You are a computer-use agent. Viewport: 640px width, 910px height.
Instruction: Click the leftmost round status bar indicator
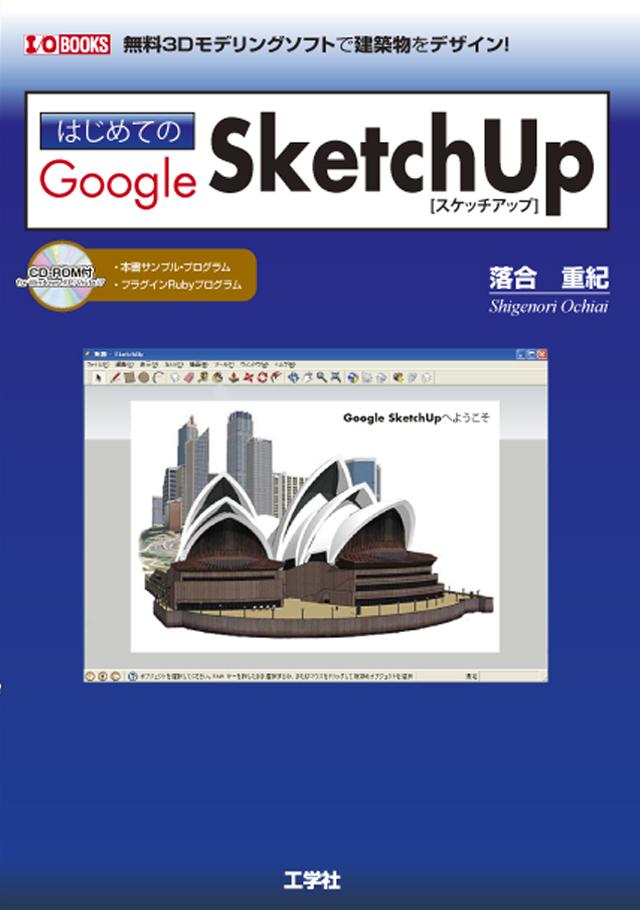coord(90,676)
